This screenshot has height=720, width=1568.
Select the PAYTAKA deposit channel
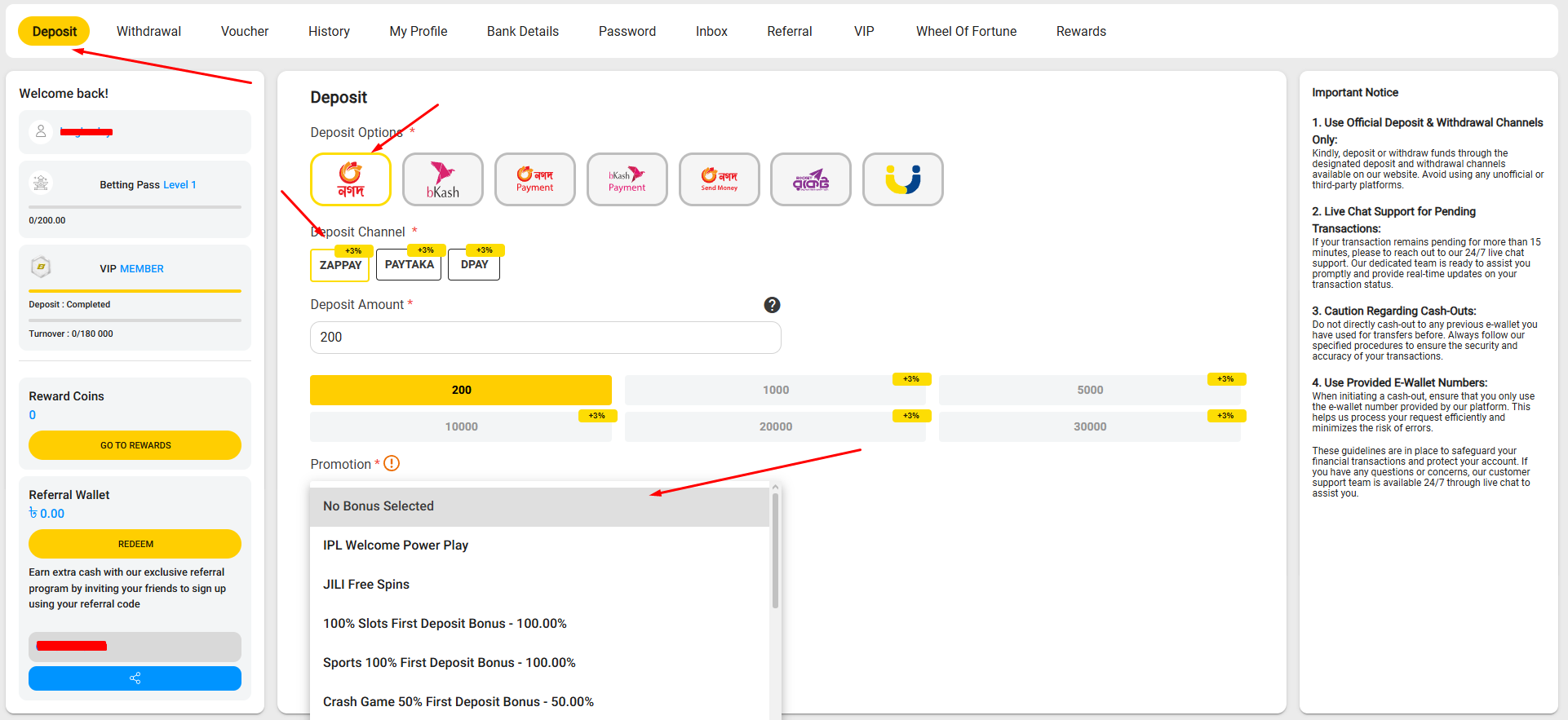(409, 265)
